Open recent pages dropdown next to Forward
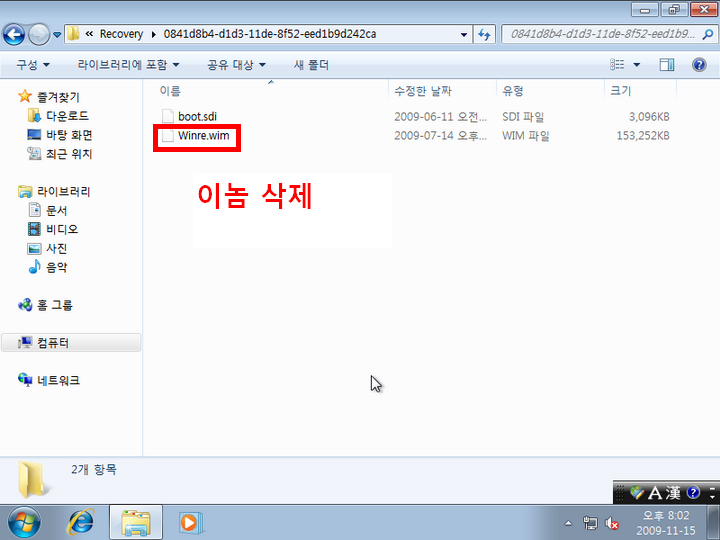Viewport: 720px width, 540px height. pos(57,34)
